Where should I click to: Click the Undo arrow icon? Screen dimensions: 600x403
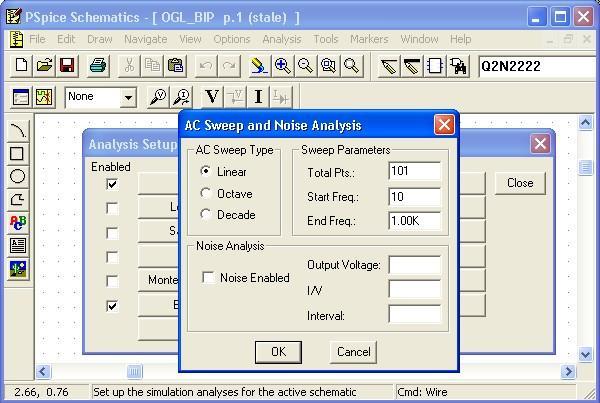click(x=206, y=65)
